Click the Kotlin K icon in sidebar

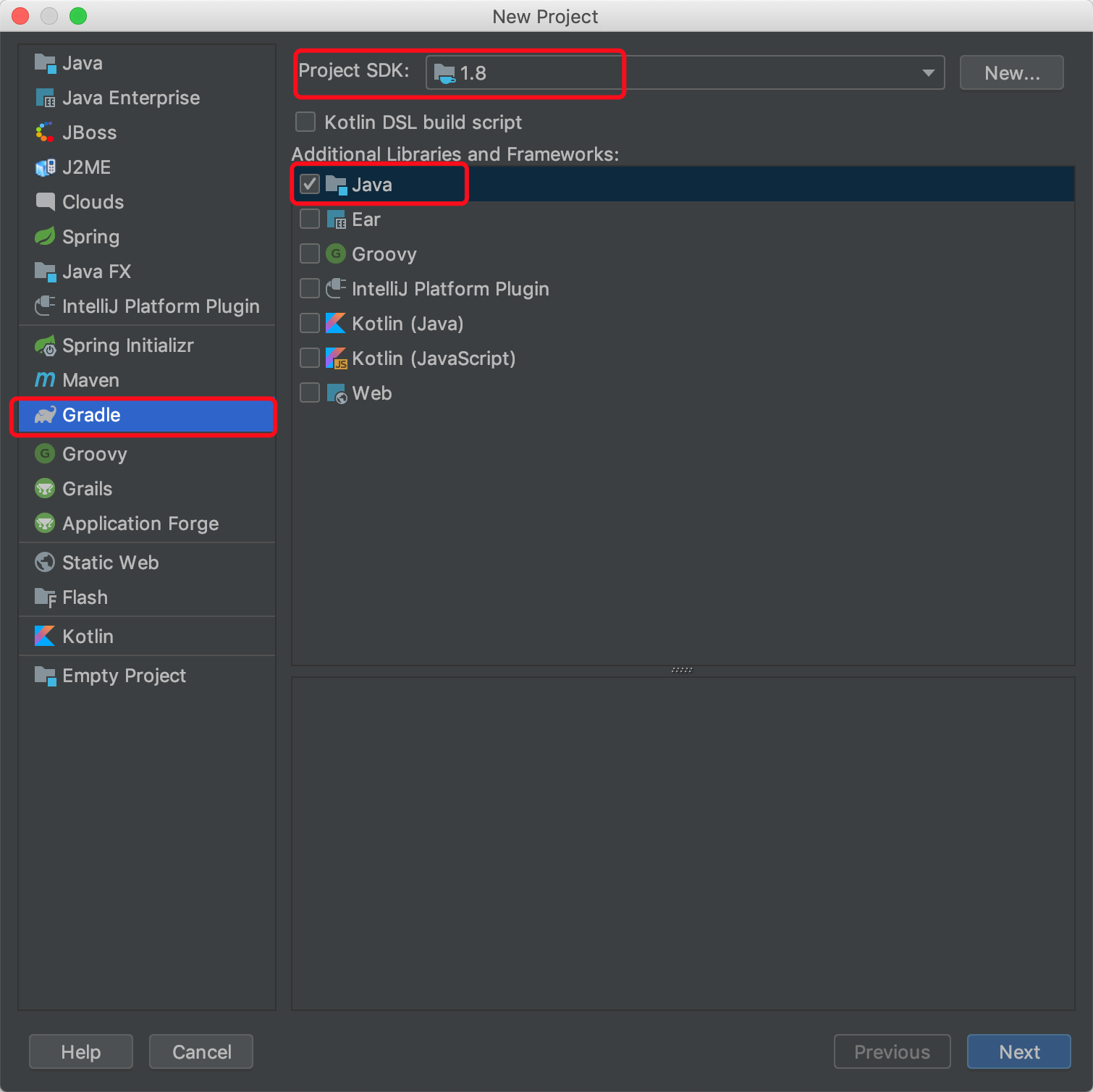(x=45, y=637)
